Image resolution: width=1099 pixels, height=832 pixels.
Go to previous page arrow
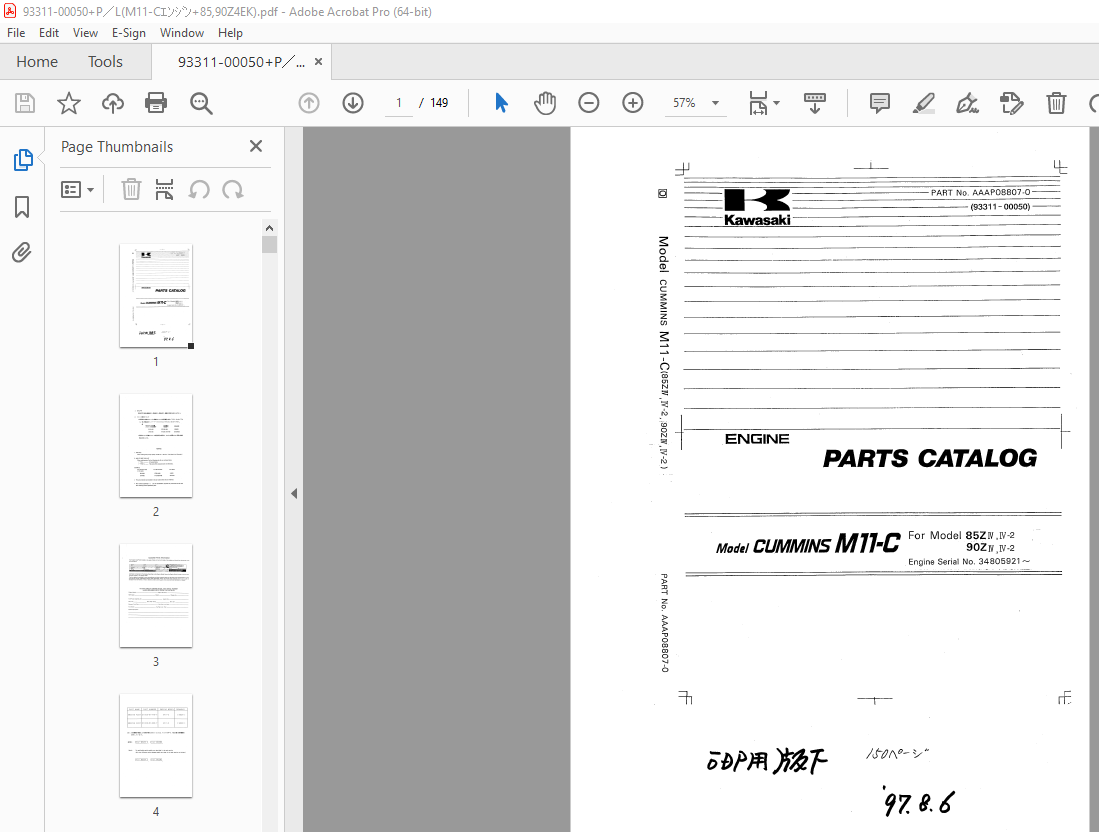(x=309, y=103)
